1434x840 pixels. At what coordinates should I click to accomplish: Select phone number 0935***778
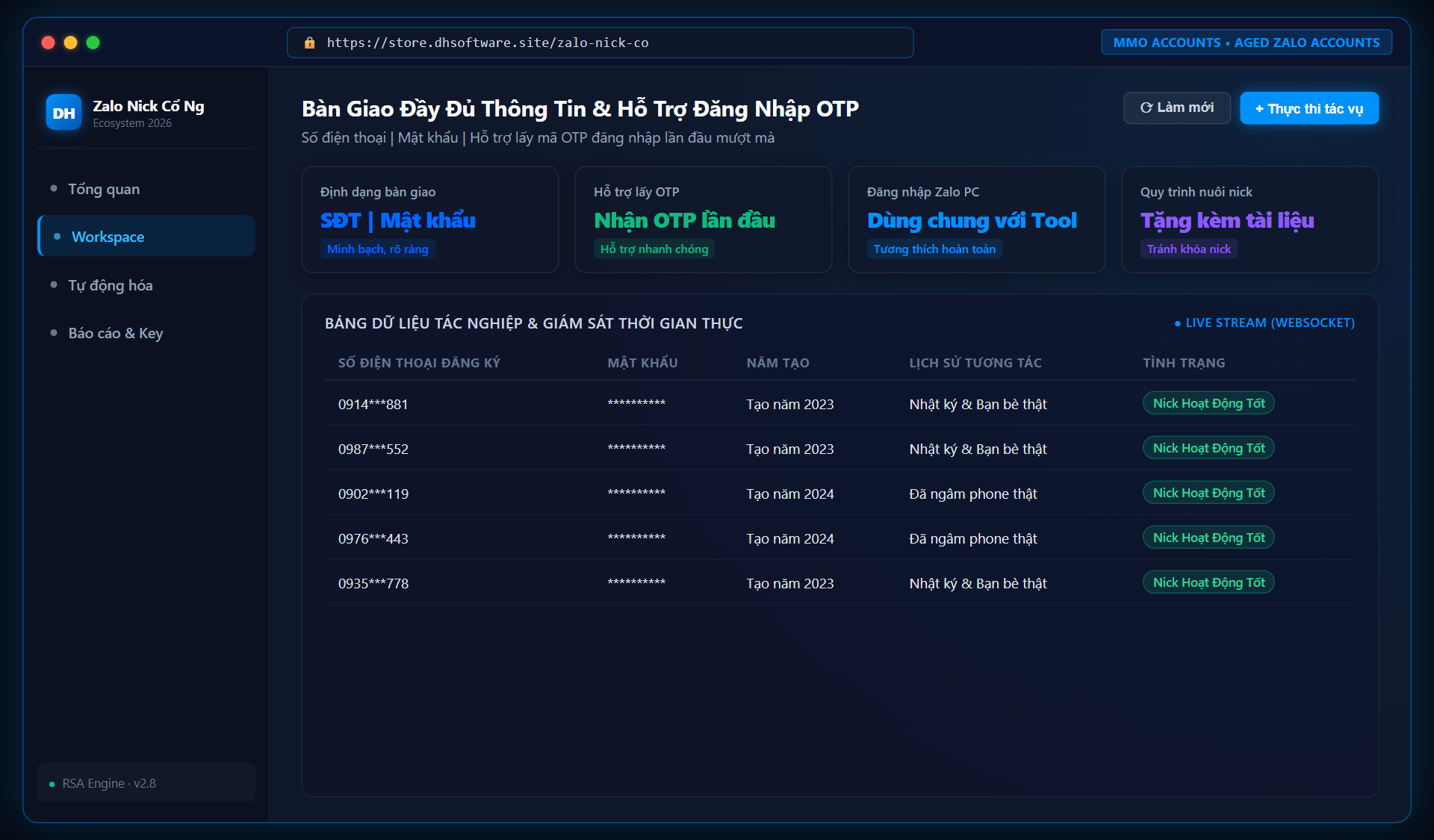pos(373,583)
